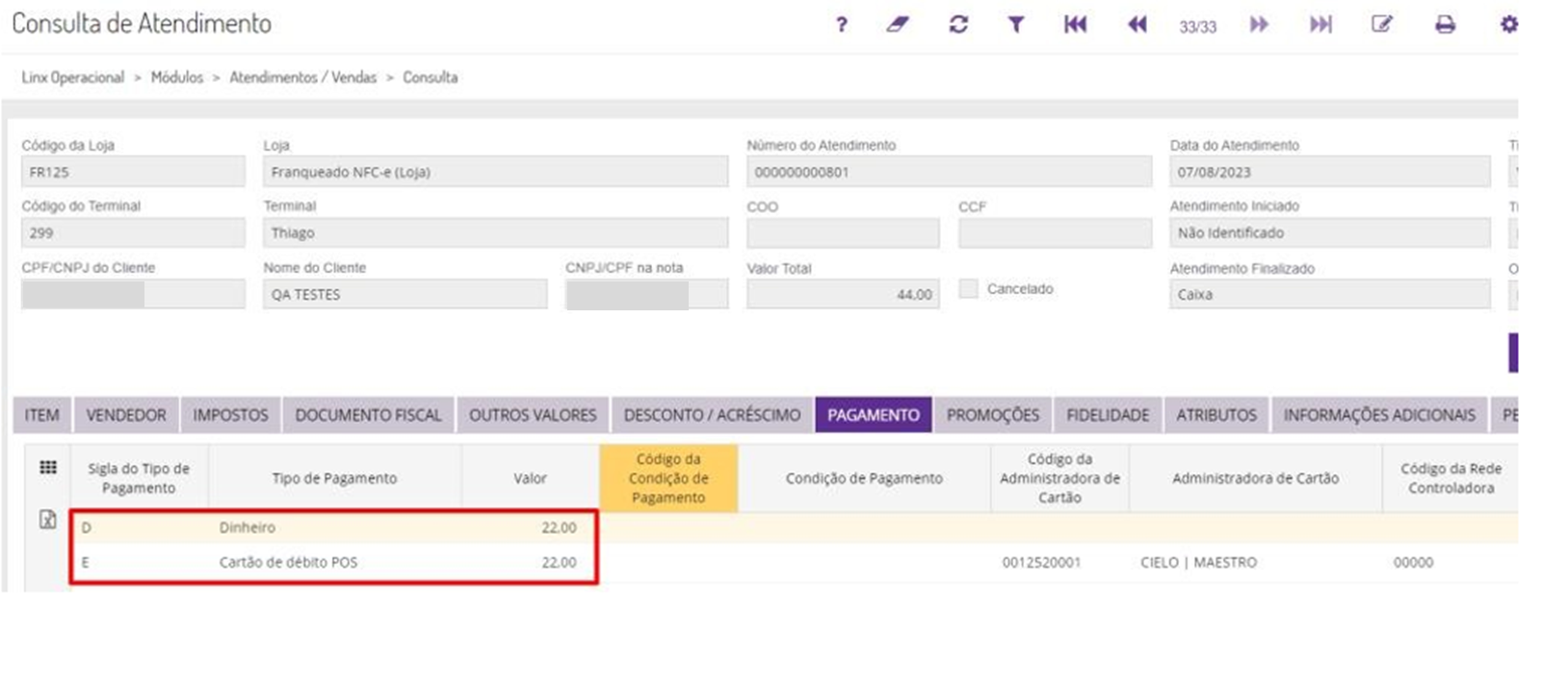
Task: Click the Consulta breadcrumb
Action: tap(430, 77)
